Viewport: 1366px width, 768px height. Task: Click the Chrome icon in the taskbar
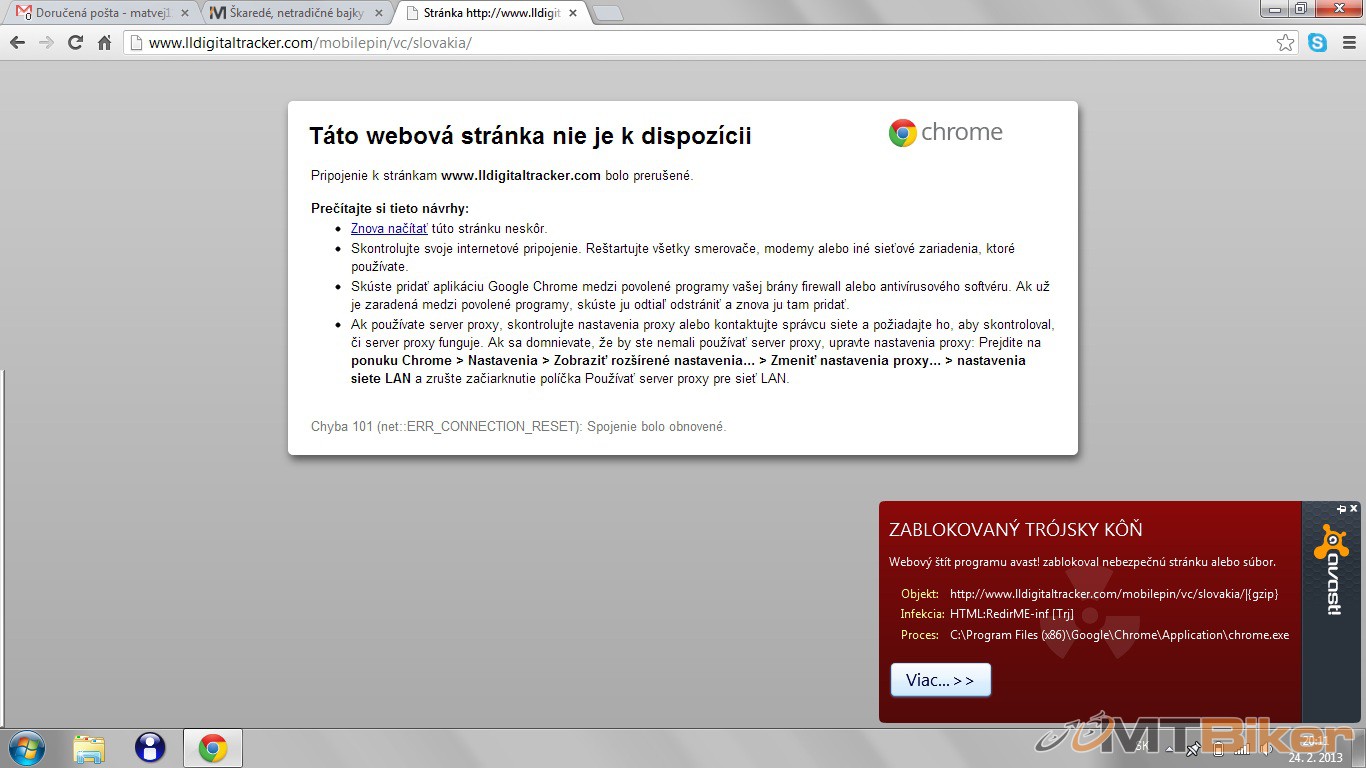tap(212, 748)
